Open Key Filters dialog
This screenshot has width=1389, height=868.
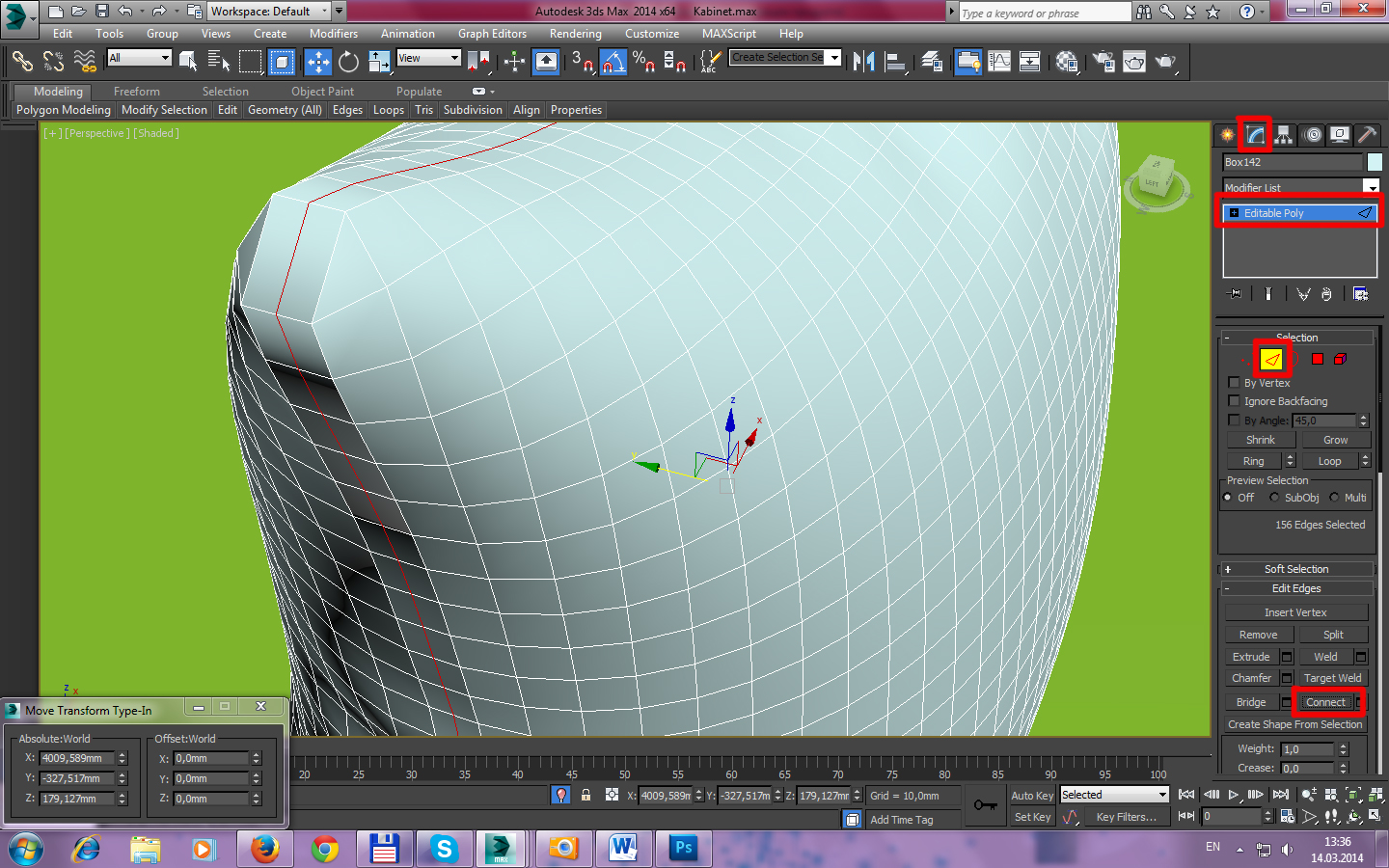[1126, 817]
